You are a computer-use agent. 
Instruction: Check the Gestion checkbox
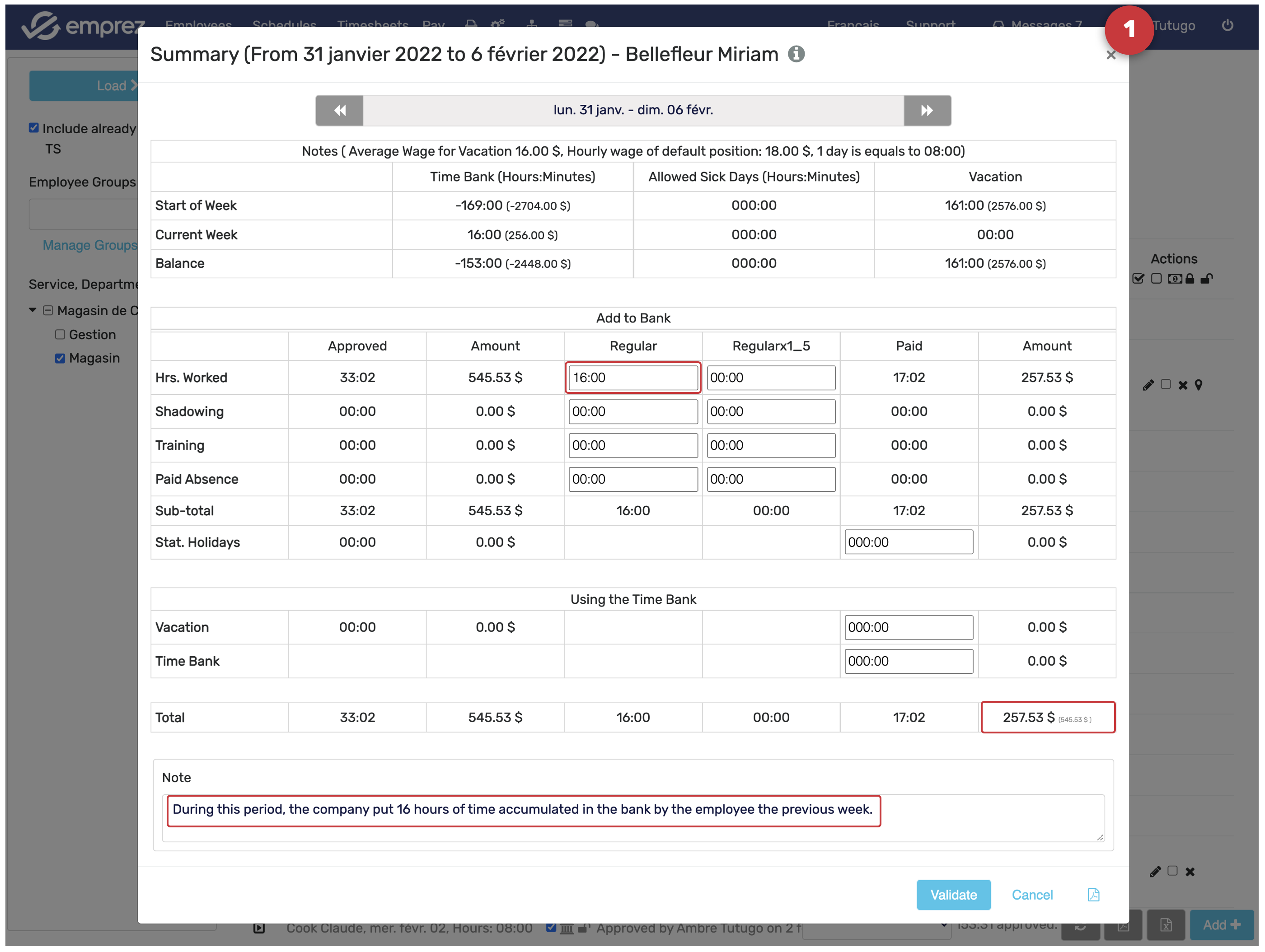[60, 335]
